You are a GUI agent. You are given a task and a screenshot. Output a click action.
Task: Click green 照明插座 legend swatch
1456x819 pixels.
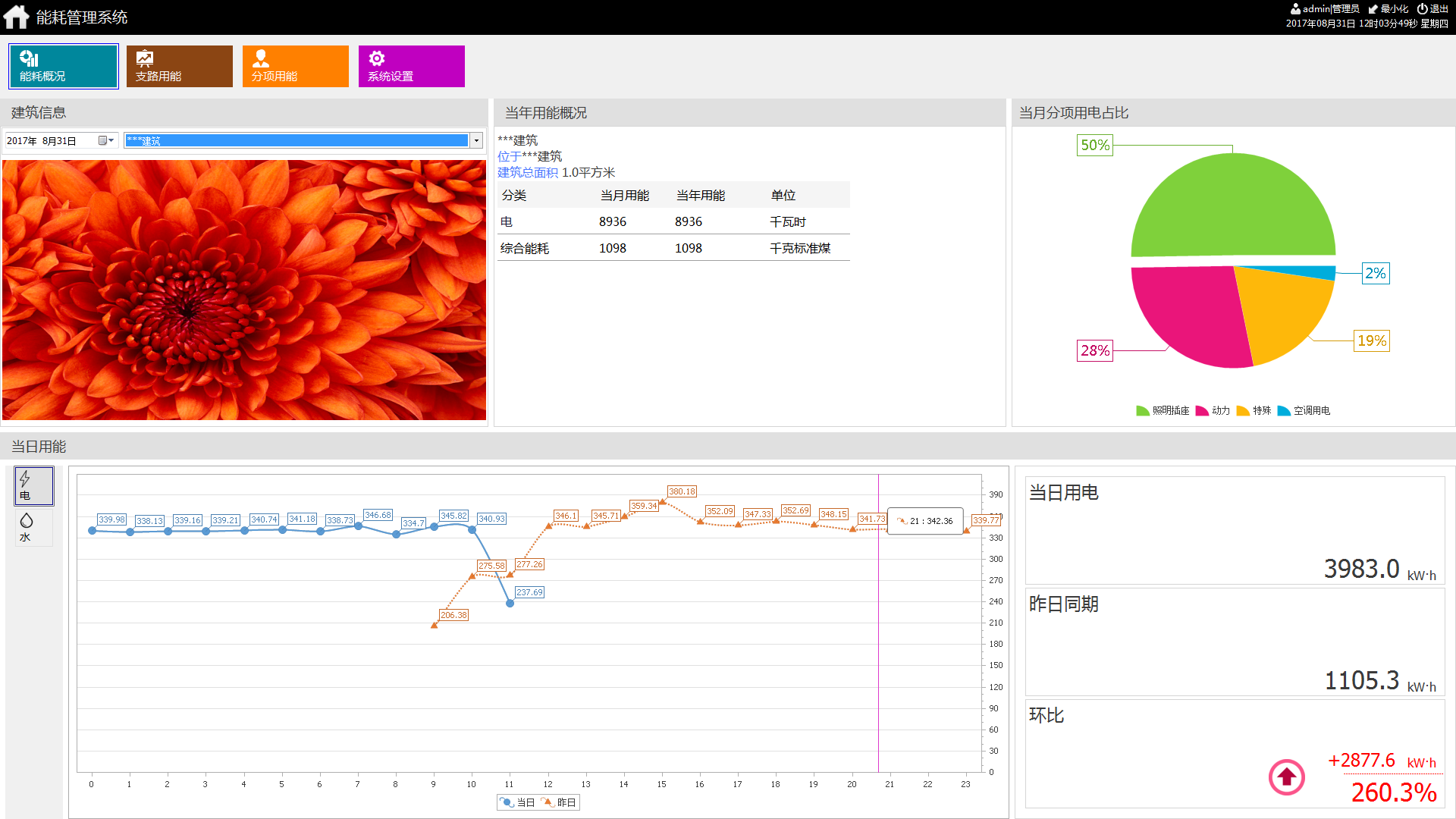(x=1142, y=411)
